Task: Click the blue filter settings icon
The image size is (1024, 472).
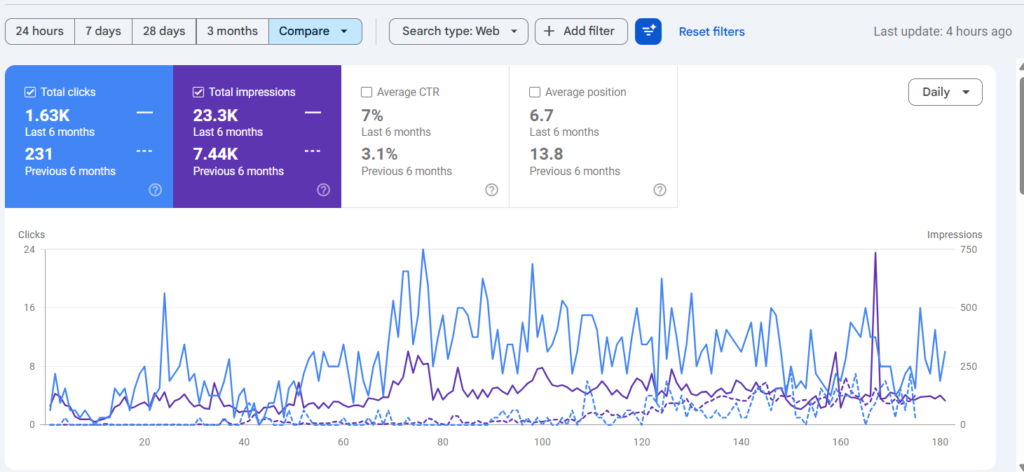Action: click(x=648, y=31)
